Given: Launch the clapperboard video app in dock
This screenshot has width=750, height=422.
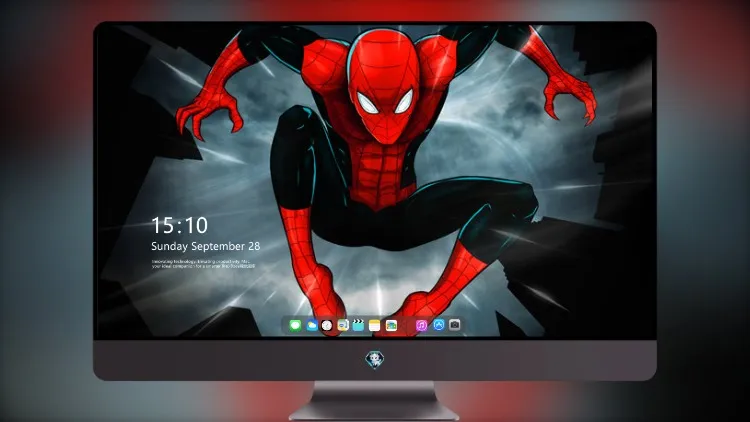Looking at the screenshot, I should click(358, 325).
